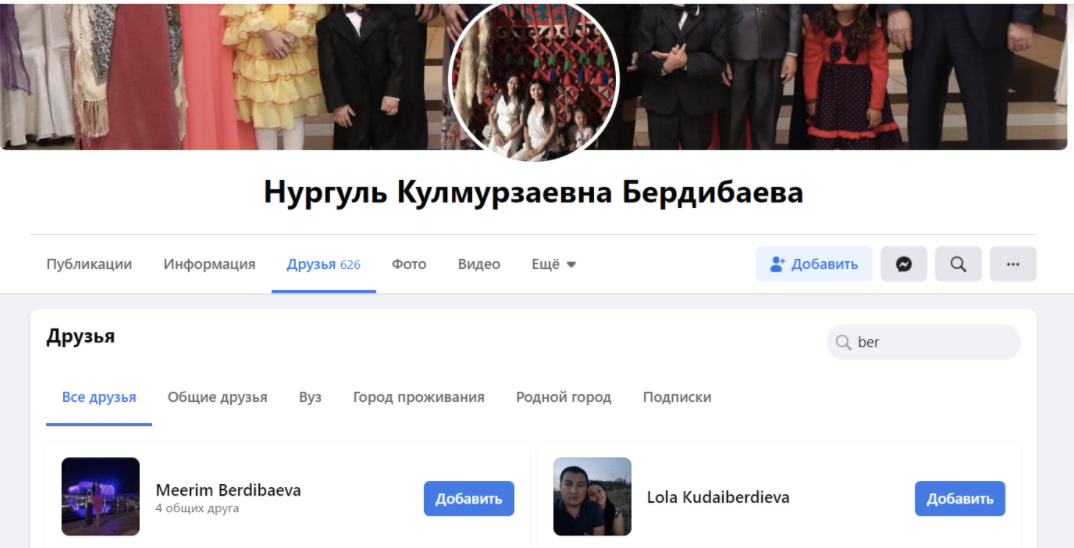Filter friends by Родной город
This screenshot has height=548, width=1074.
click(563, 397)
